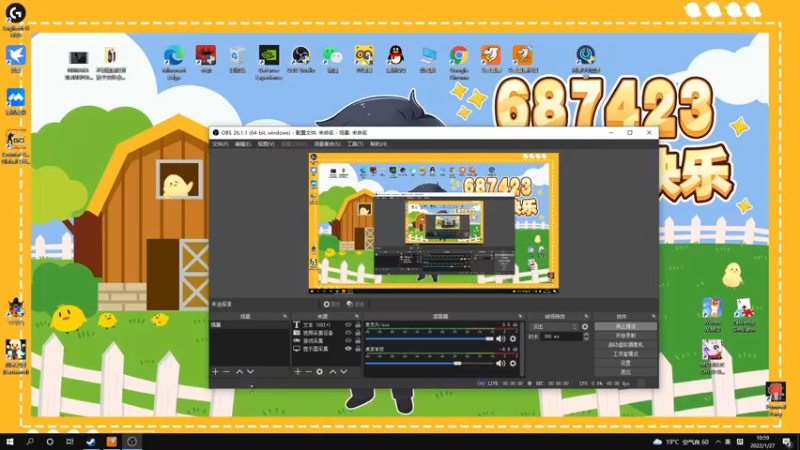
Task: Mute the 麦克风/Aux speaker icon
Action: point(501,339)
